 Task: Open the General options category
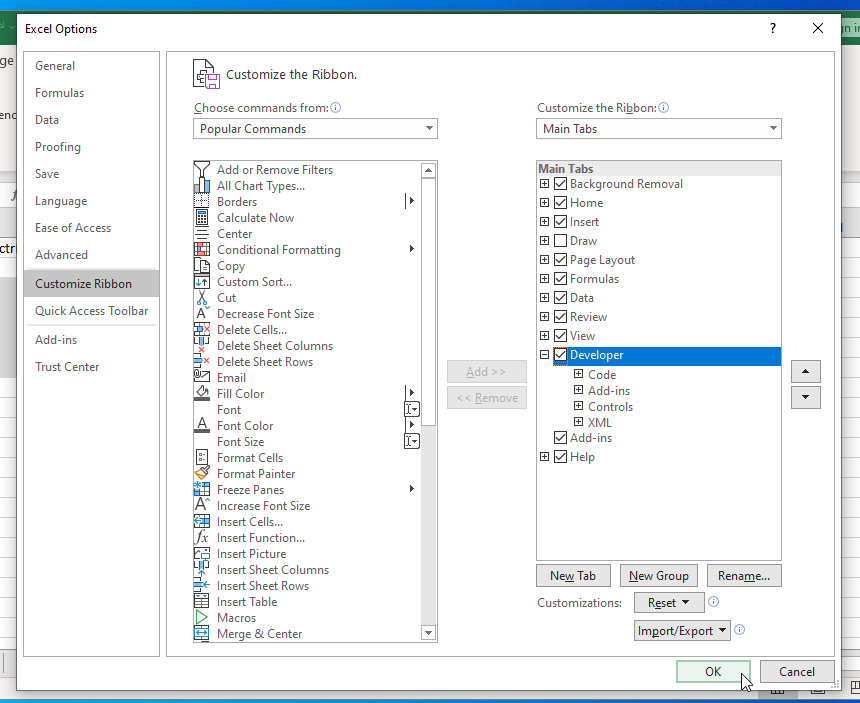point(92,66)
